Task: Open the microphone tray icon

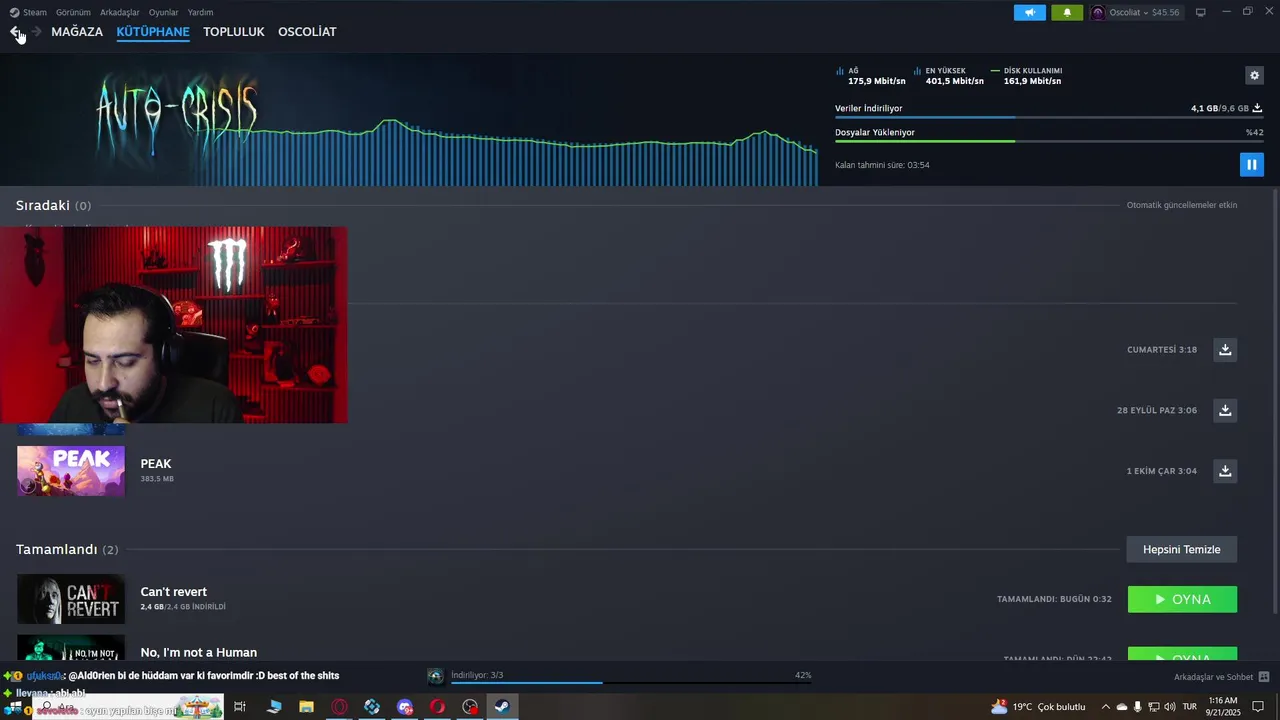Action: coord(1137,707)
